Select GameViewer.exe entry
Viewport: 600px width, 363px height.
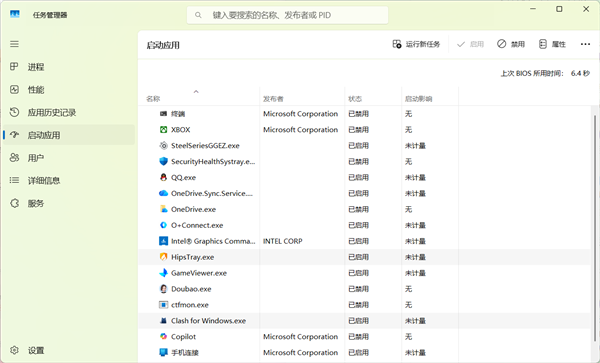pos(199,273)
